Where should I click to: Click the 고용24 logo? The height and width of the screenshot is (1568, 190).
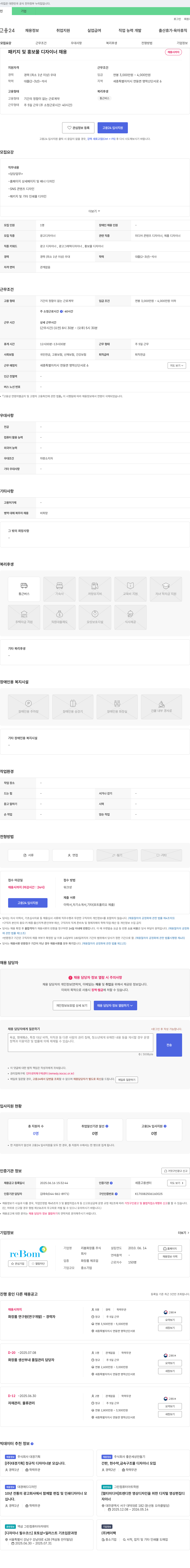[7, 31]
